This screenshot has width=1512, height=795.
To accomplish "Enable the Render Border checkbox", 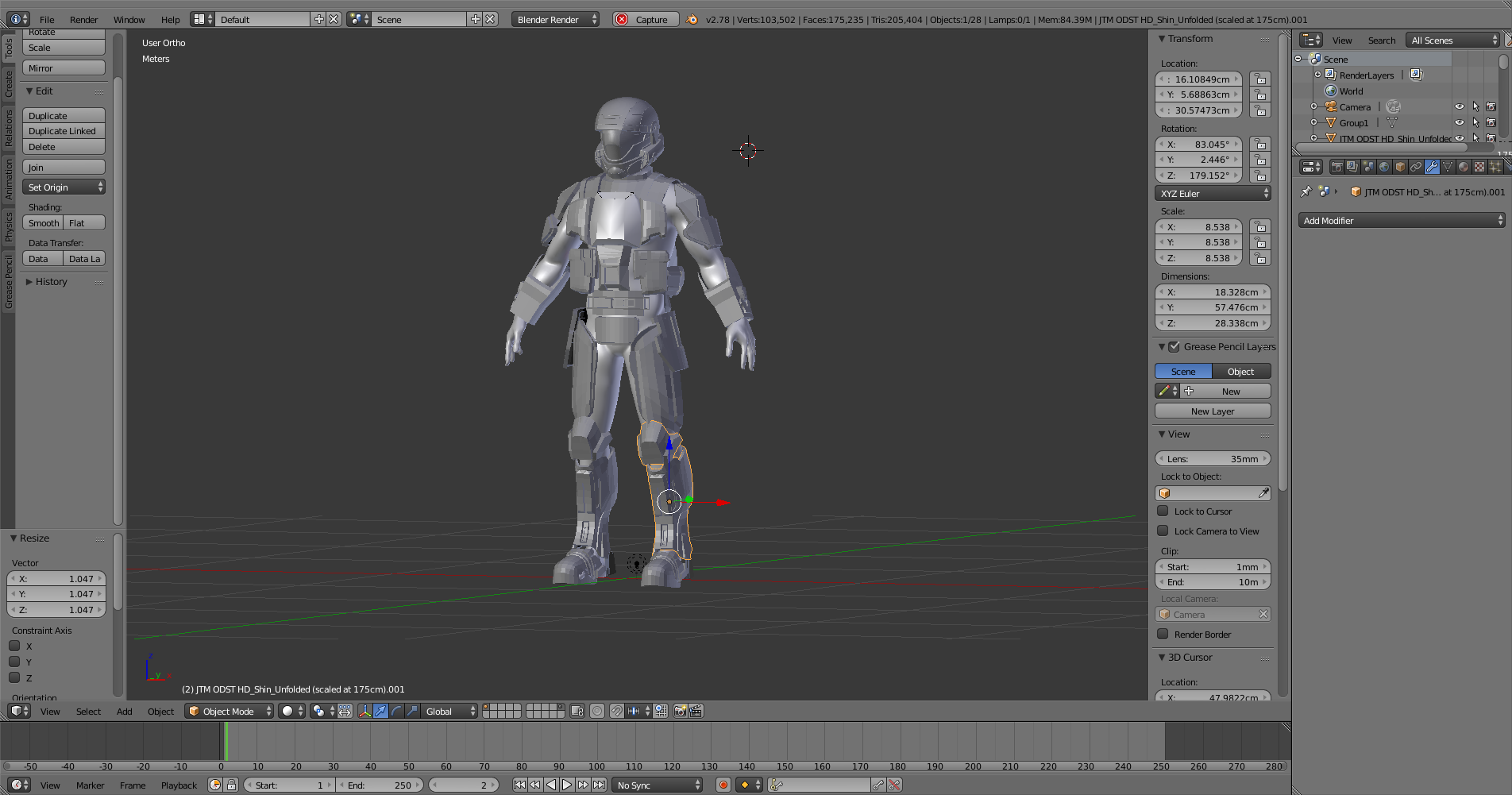I will [1163, 634].
